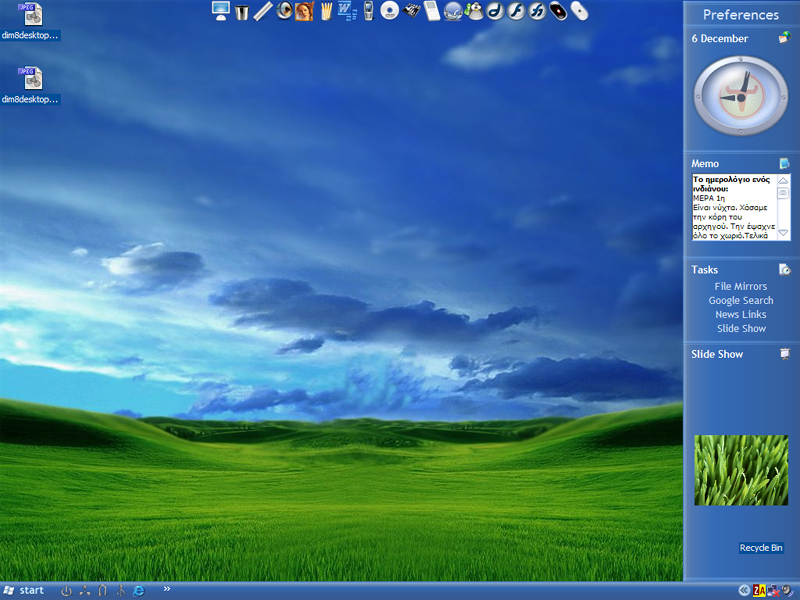Click the network nodes quick launch icon
Image resolution: width=800 pixels, height=600 pixels.
85,591
